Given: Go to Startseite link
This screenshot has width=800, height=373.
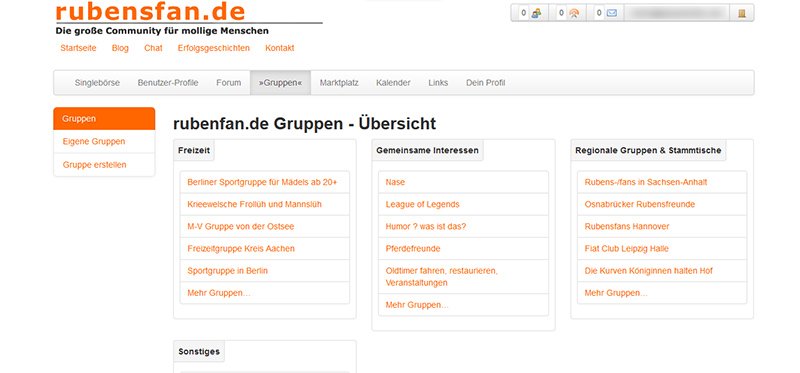Looking at the screenshot, I should click(x=78, y=48).
